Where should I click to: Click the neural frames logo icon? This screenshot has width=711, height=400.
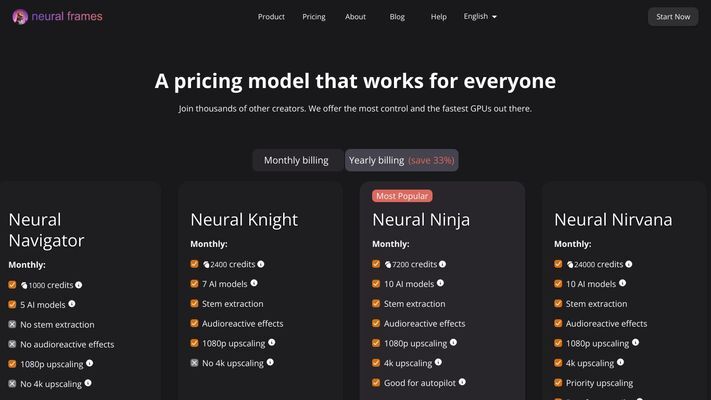click(x=20, y=17)
